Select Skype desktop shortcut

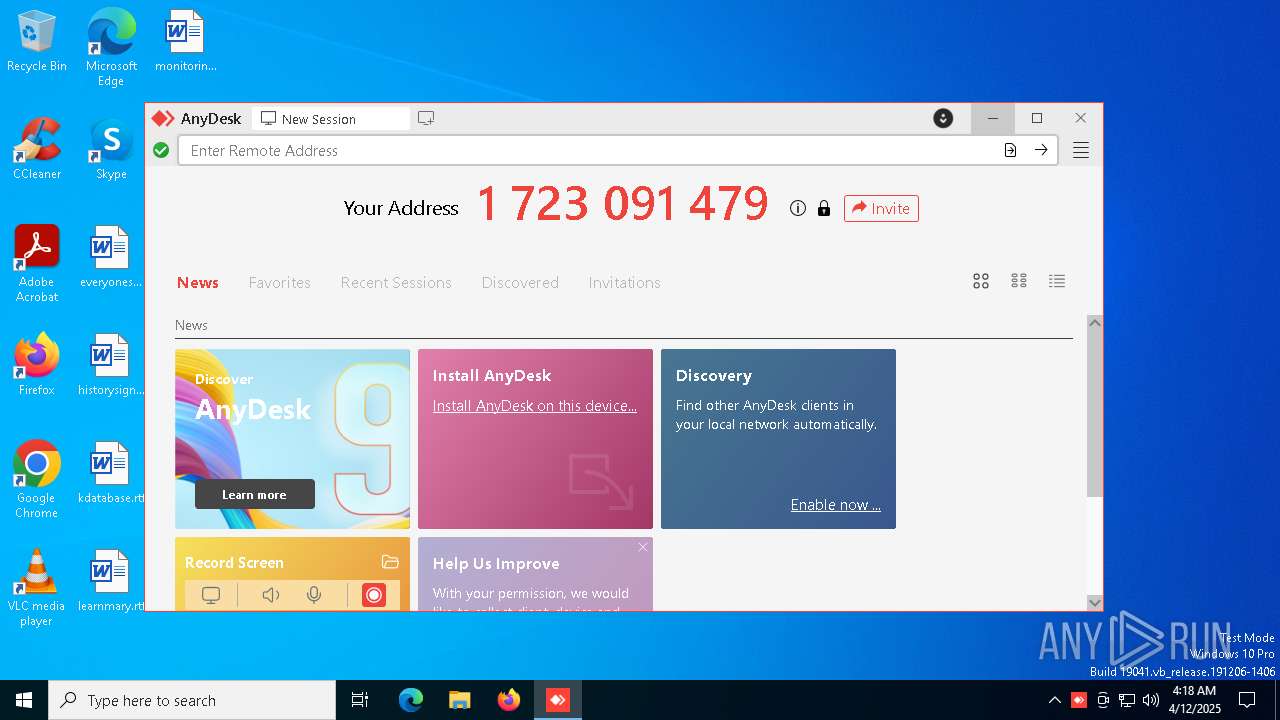(111, 150)
